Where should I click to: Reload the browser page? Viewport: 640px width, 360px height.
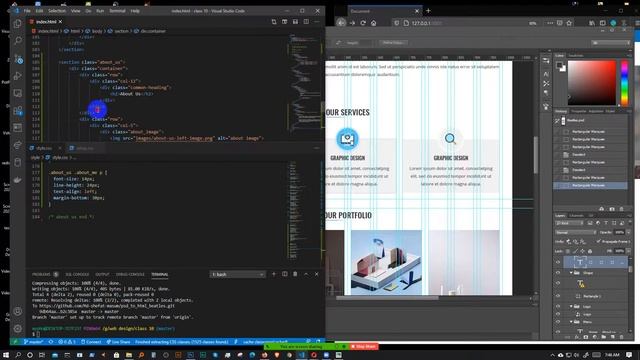tap(363, 23)
